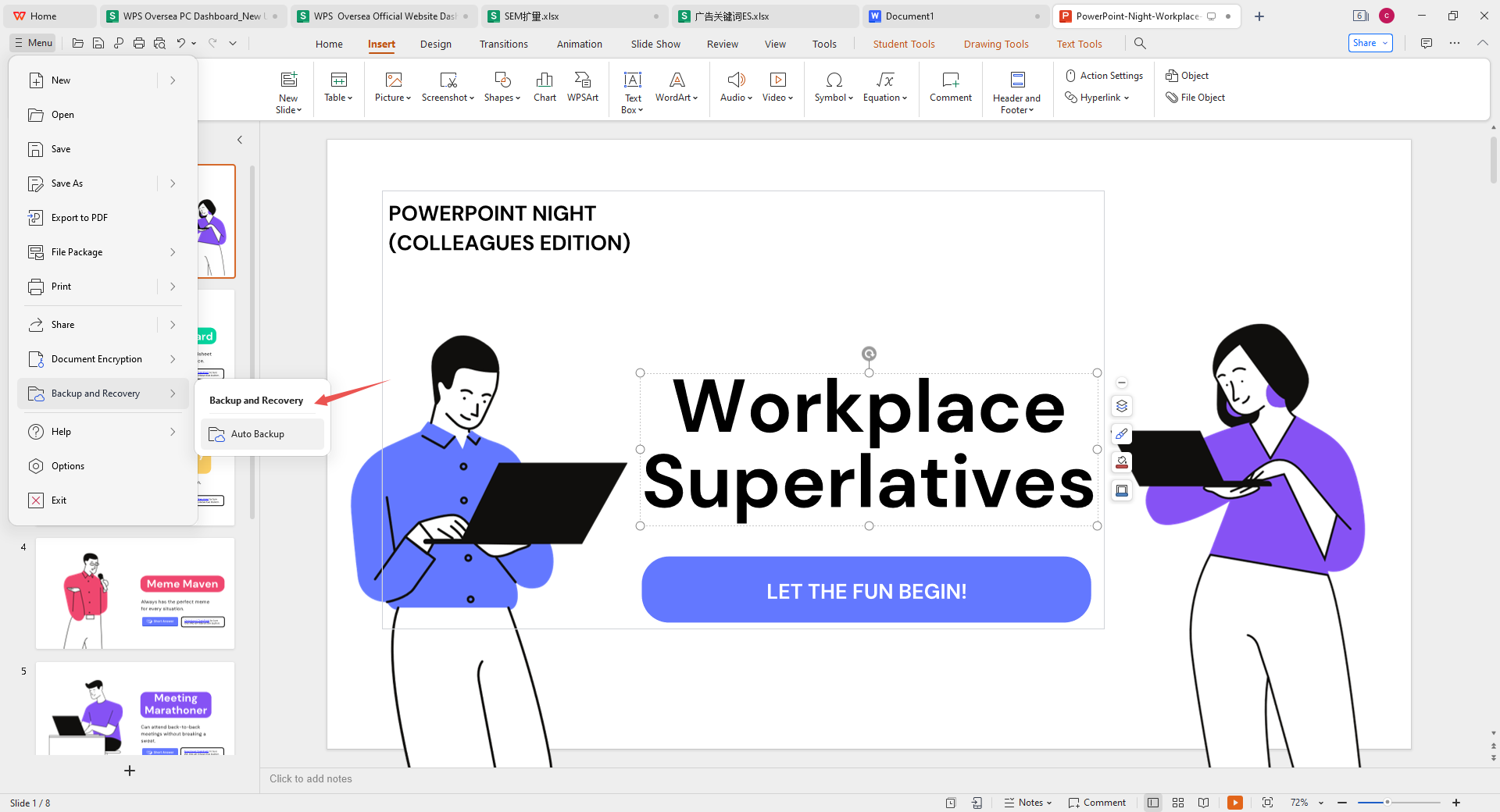Open the Hyperlink dropdown arrow
This screenshot has height=812, width=1500.
(1127, 98)
